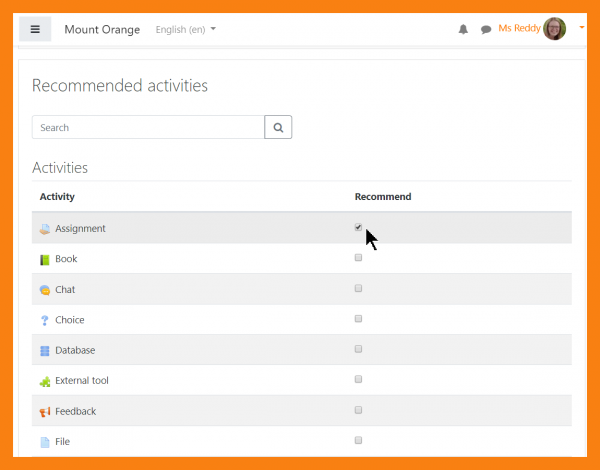Focus the Search input field

tap(148, 127)
